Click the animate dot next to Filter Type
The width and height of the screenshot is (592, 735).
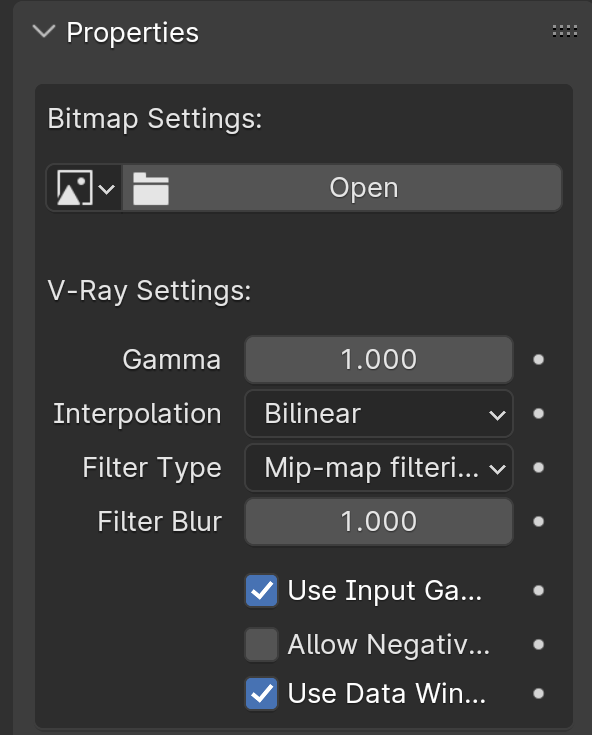539,467
